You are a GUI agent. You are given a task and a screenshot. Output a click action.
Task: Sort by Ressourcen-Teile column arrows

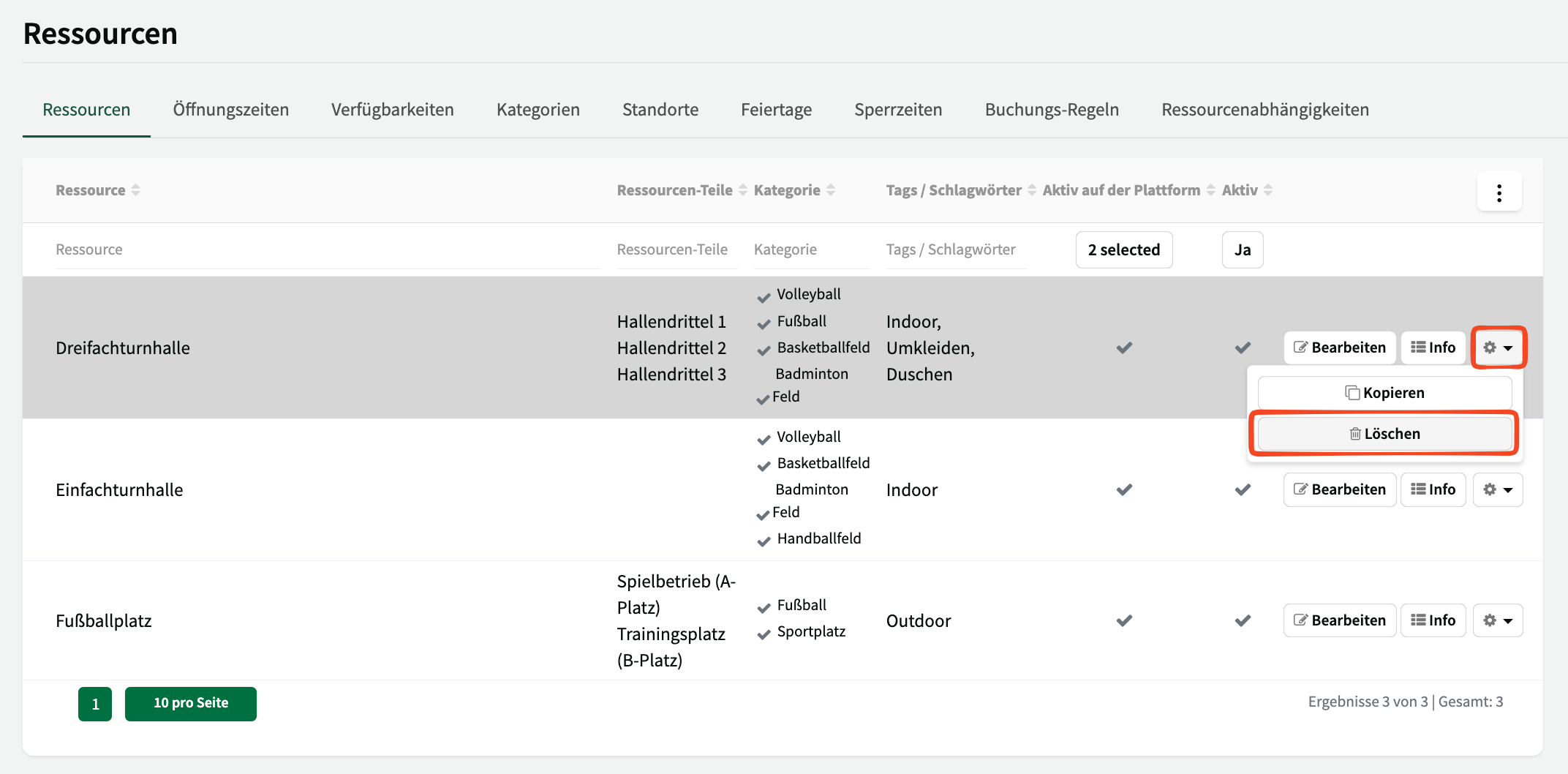[742, 190]
